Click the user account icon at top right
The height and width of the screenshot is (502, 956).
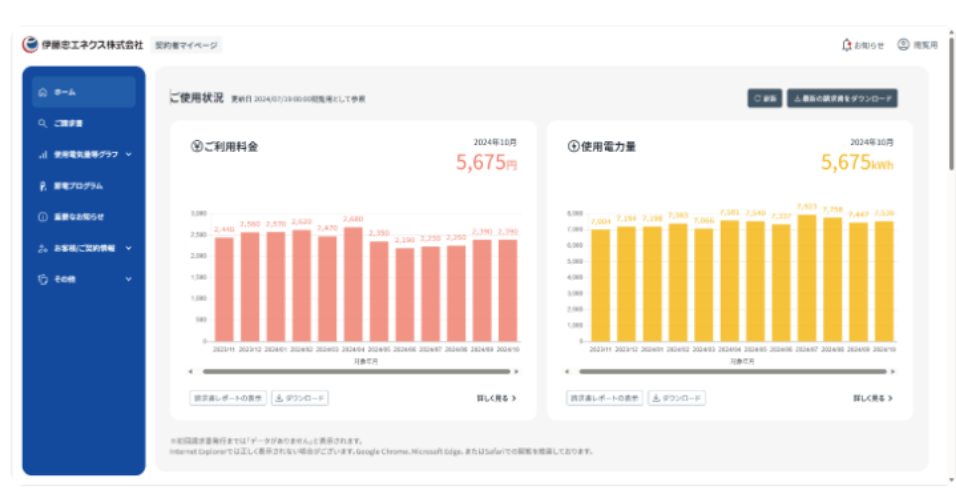[x=903, y=45]
